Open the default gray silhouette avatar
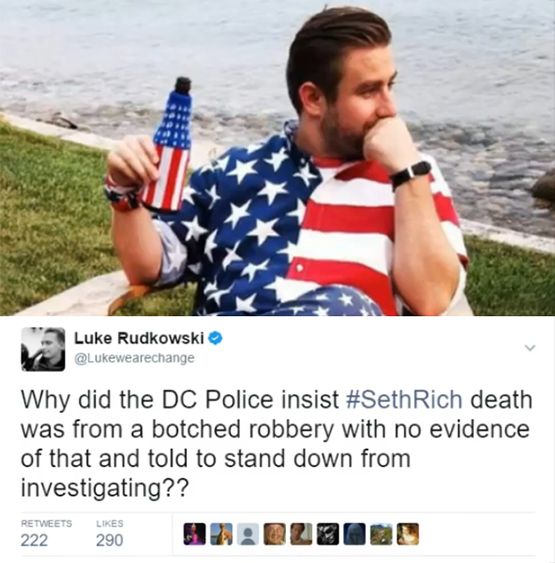Image resolution: width=555 pixels, height=563 pixels. (x=248, y=534)
